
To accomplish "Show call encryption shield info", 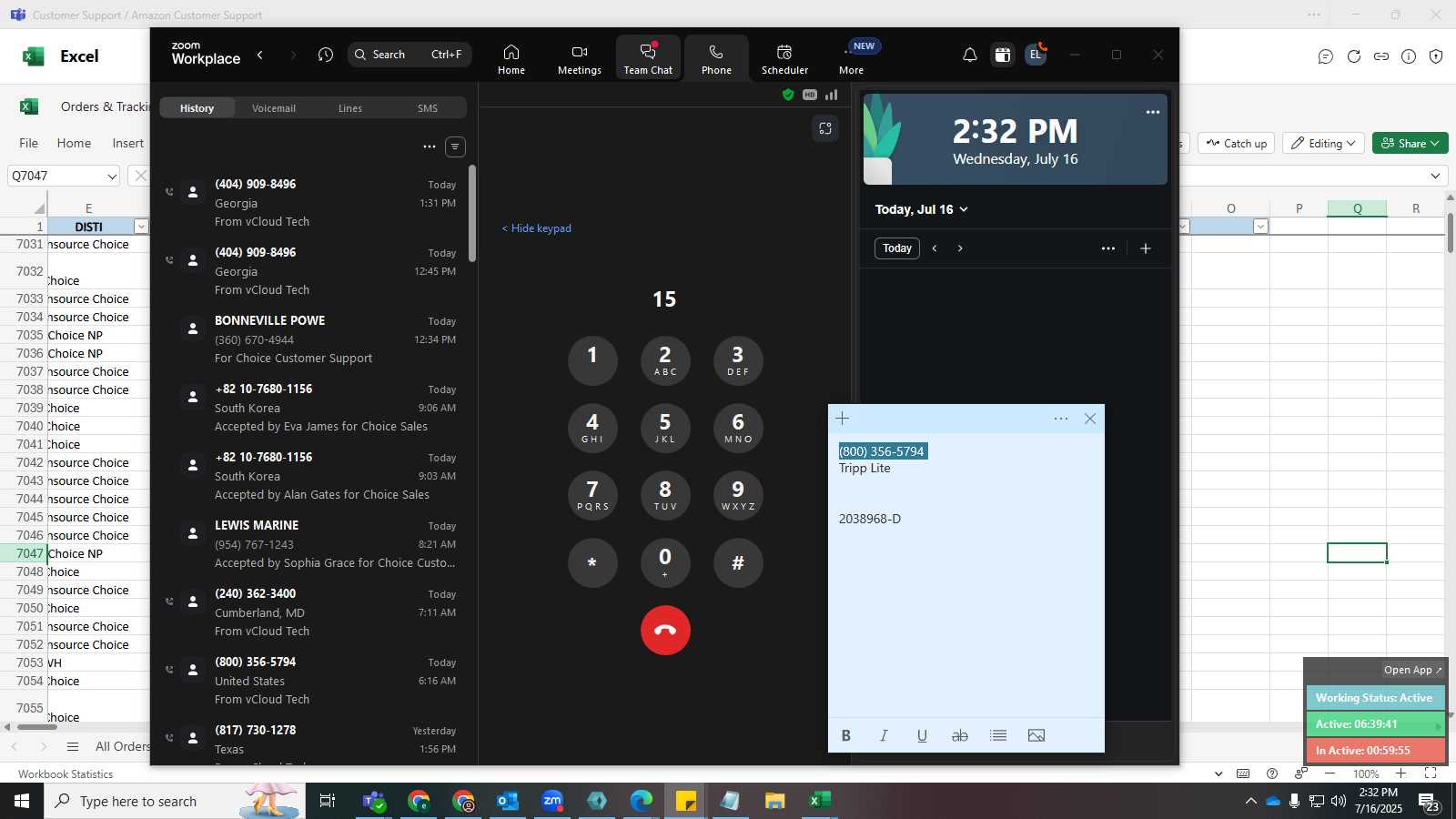I will point(788,95).
